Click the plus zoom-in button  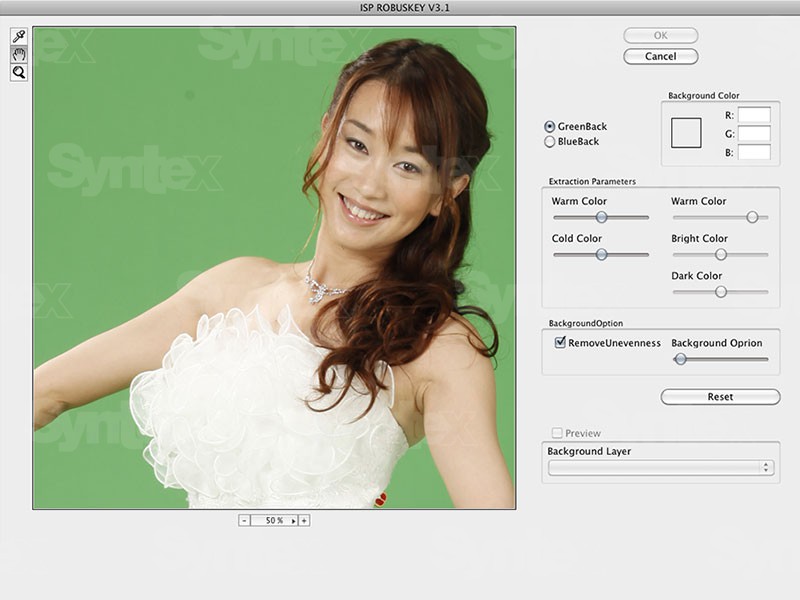tap(304, 520)
